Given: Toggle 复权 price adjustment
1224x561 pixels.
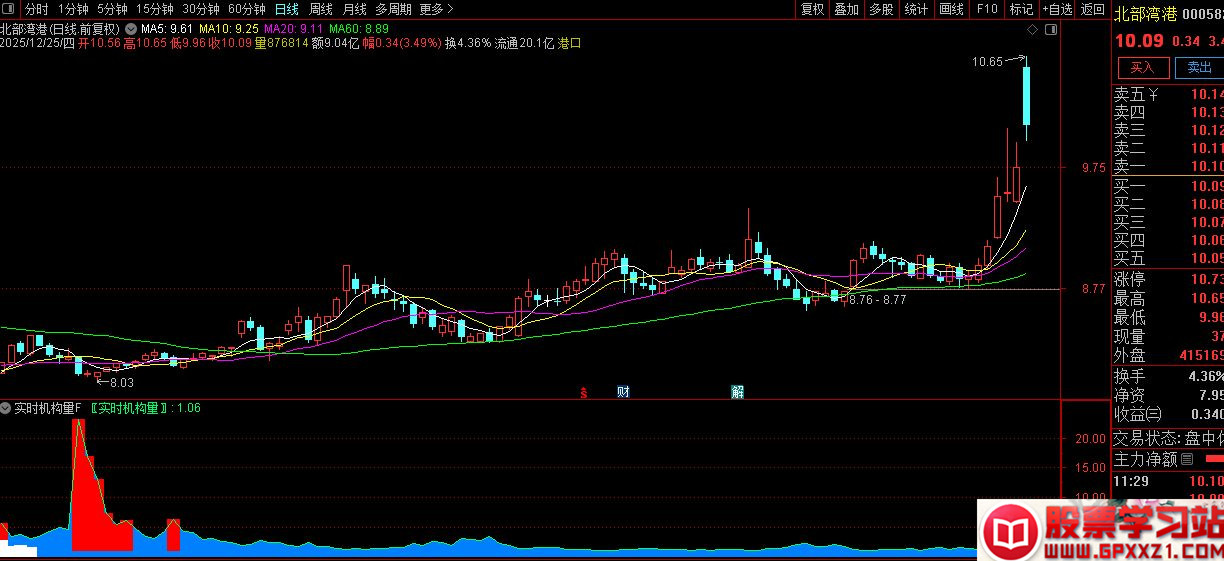Looking at the screenshot, I should [812, 9].
